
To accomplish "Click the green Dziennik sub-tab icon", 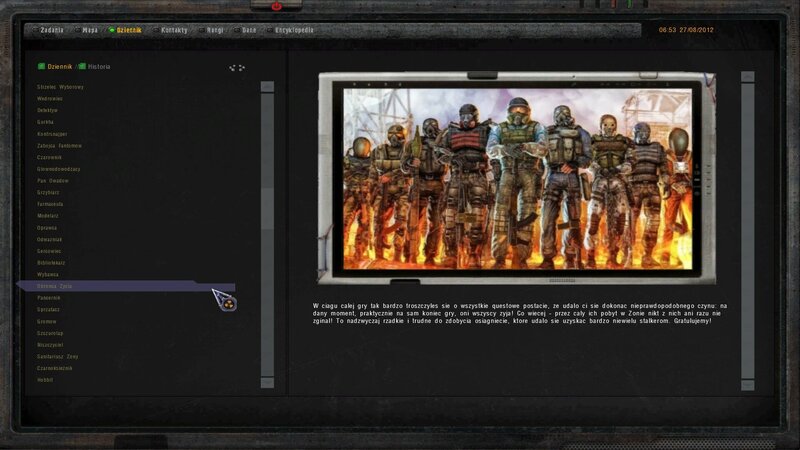I will [41, 67].
